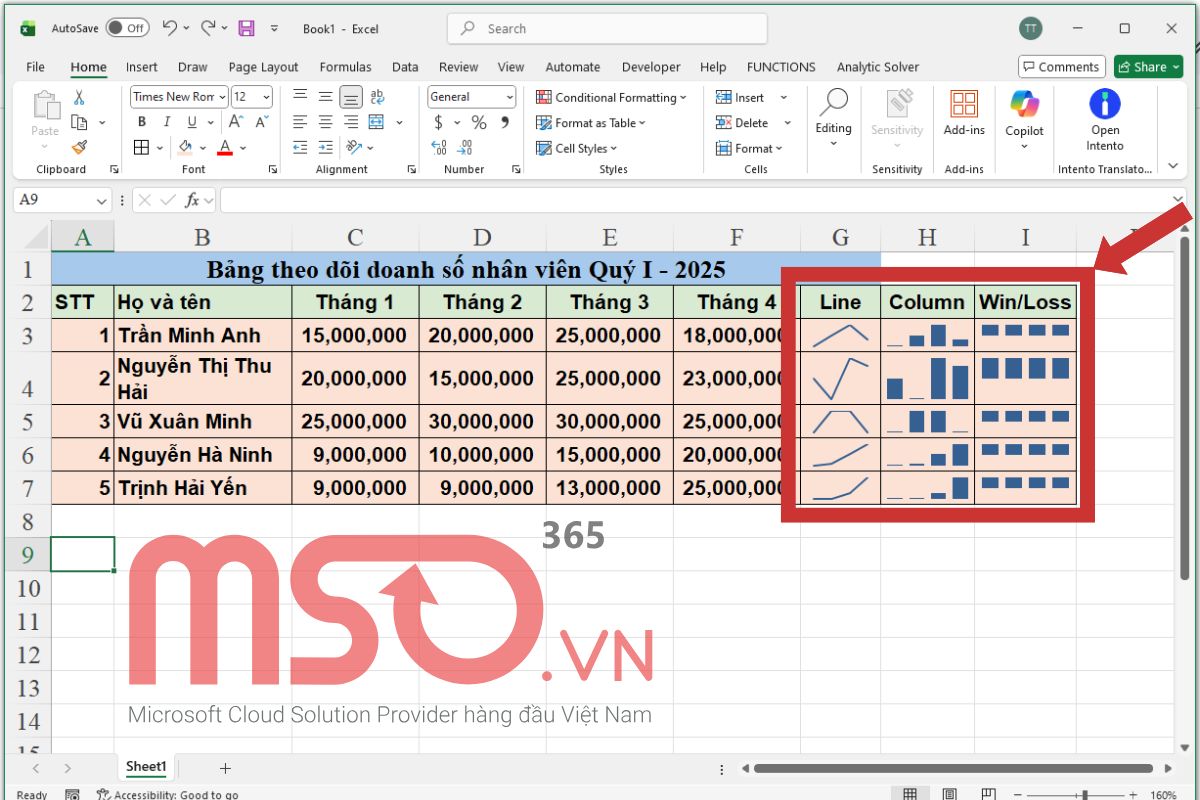Click the Comments button
The image size is (1200, 800).
[1061, 67]
